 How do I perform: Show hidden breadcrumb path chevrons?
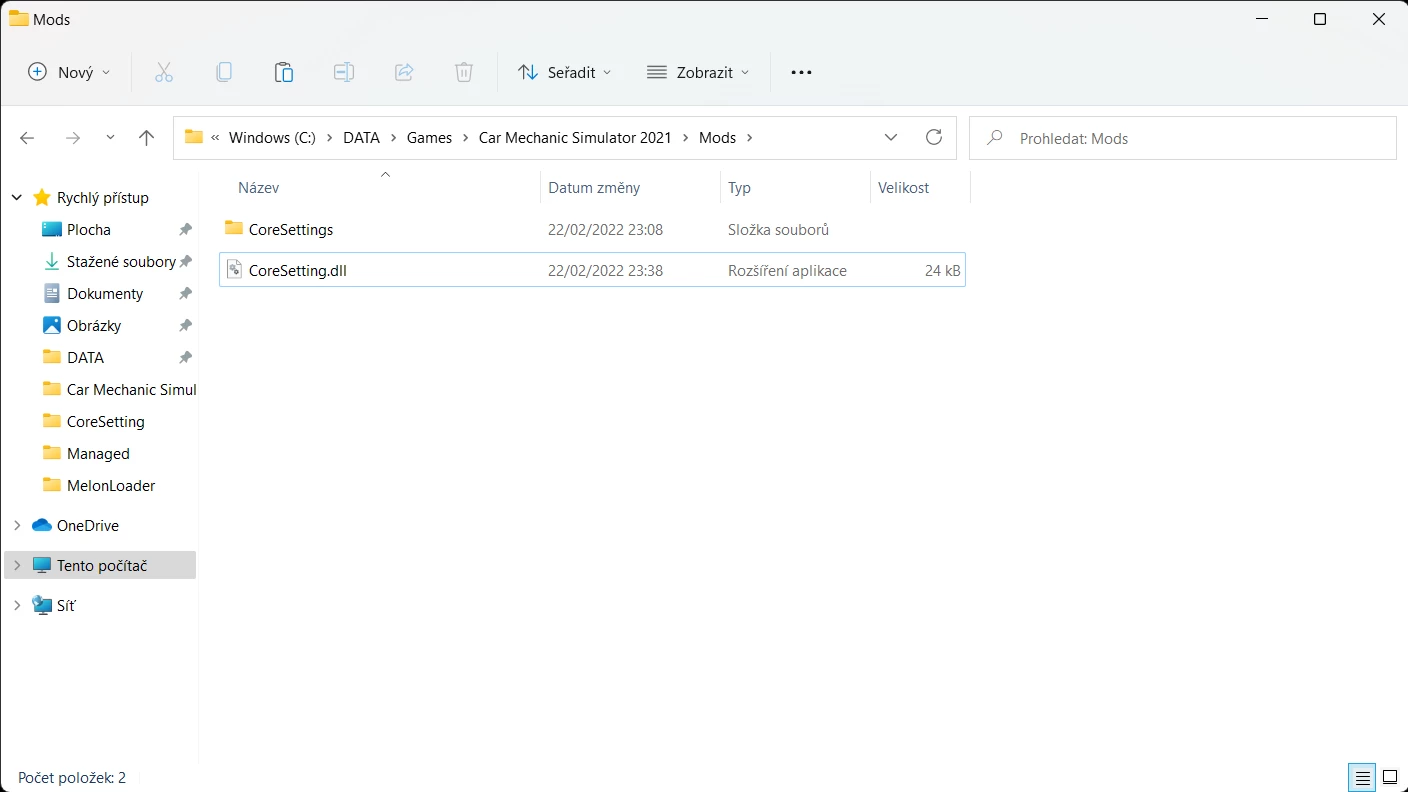point(215,138)
